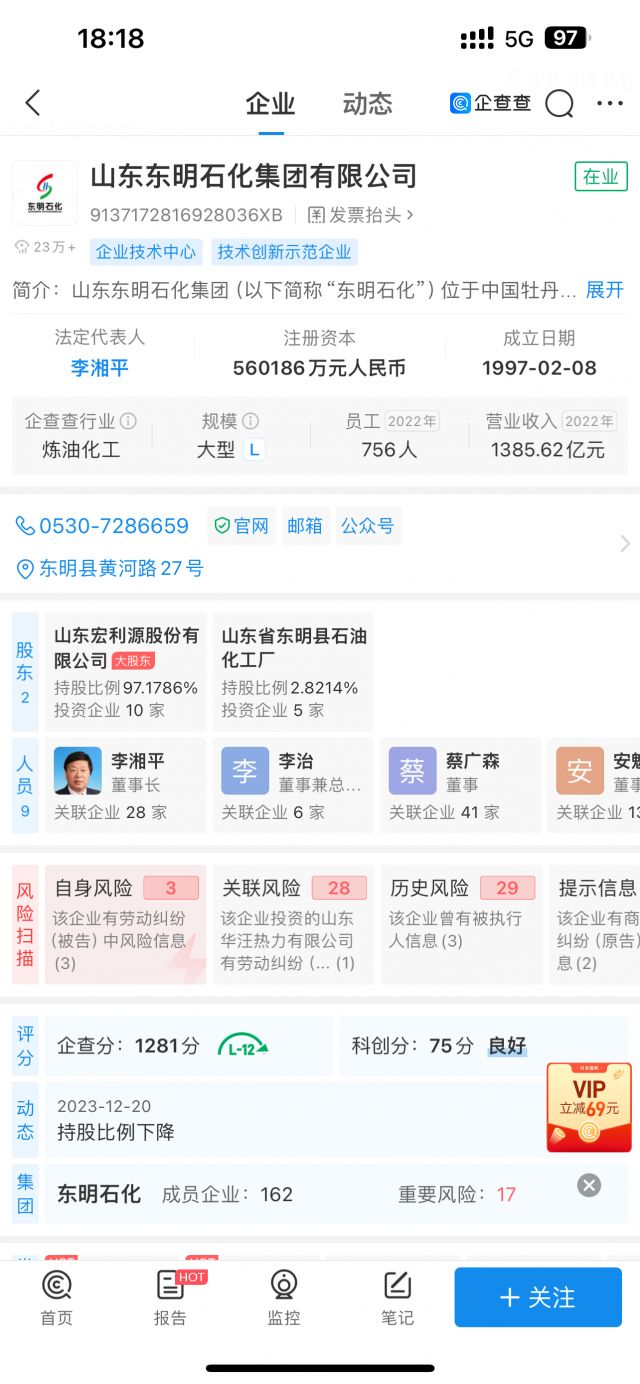Tap the L scale badge beside 大型
The height and width of the screenshot is (1384, 640).
tap(254, 450)
